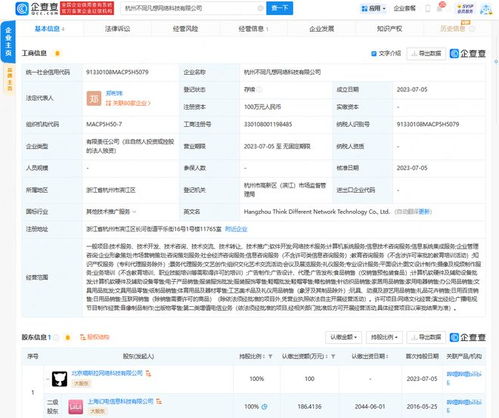Open the 持股比例 dropdown above shareholder table
This screenshot has width=499, height=418.
click(x=384, y=337)
